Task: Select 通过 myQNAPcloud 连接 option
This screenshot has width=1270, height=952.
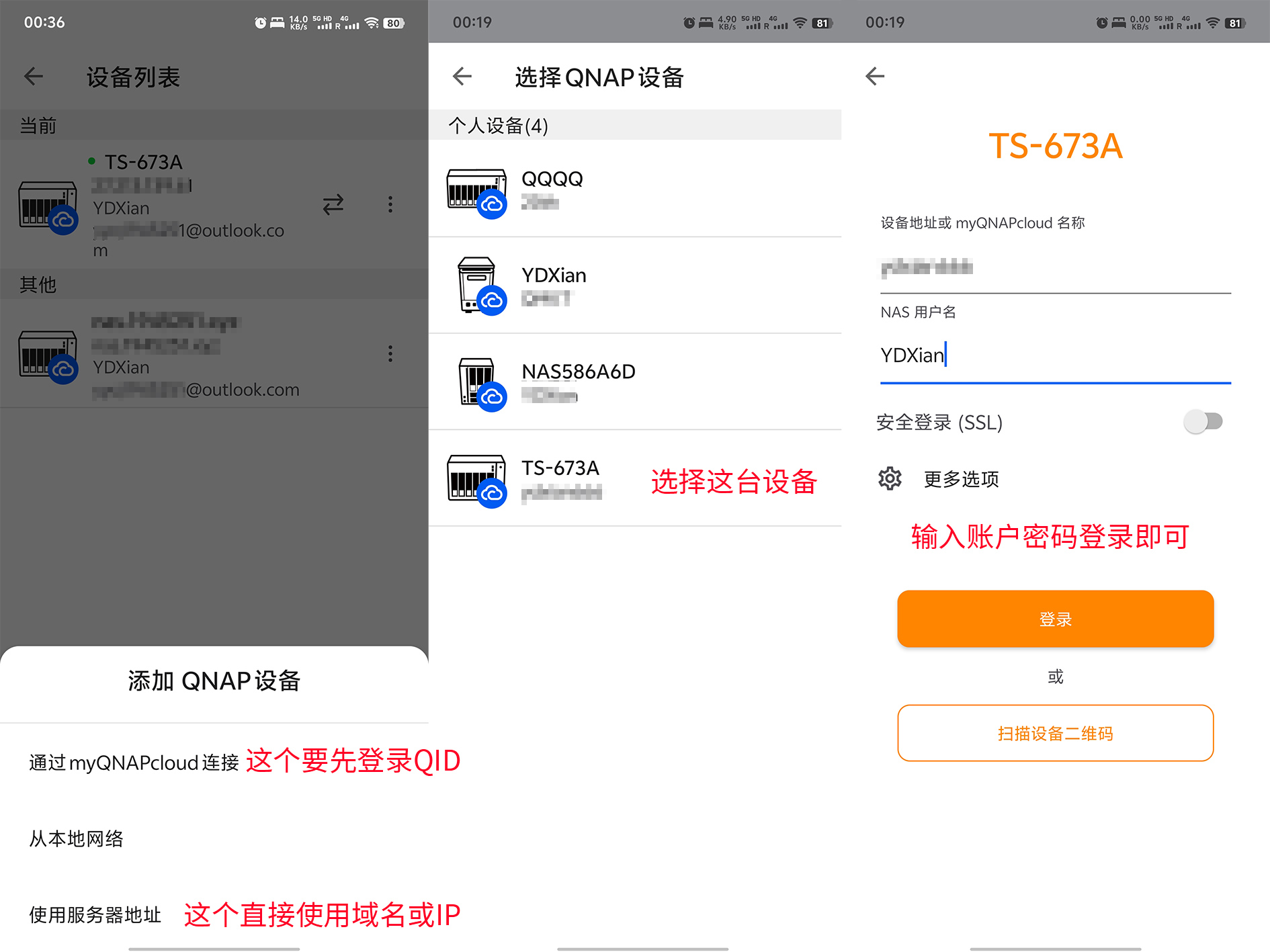Action: coord(134,763)
